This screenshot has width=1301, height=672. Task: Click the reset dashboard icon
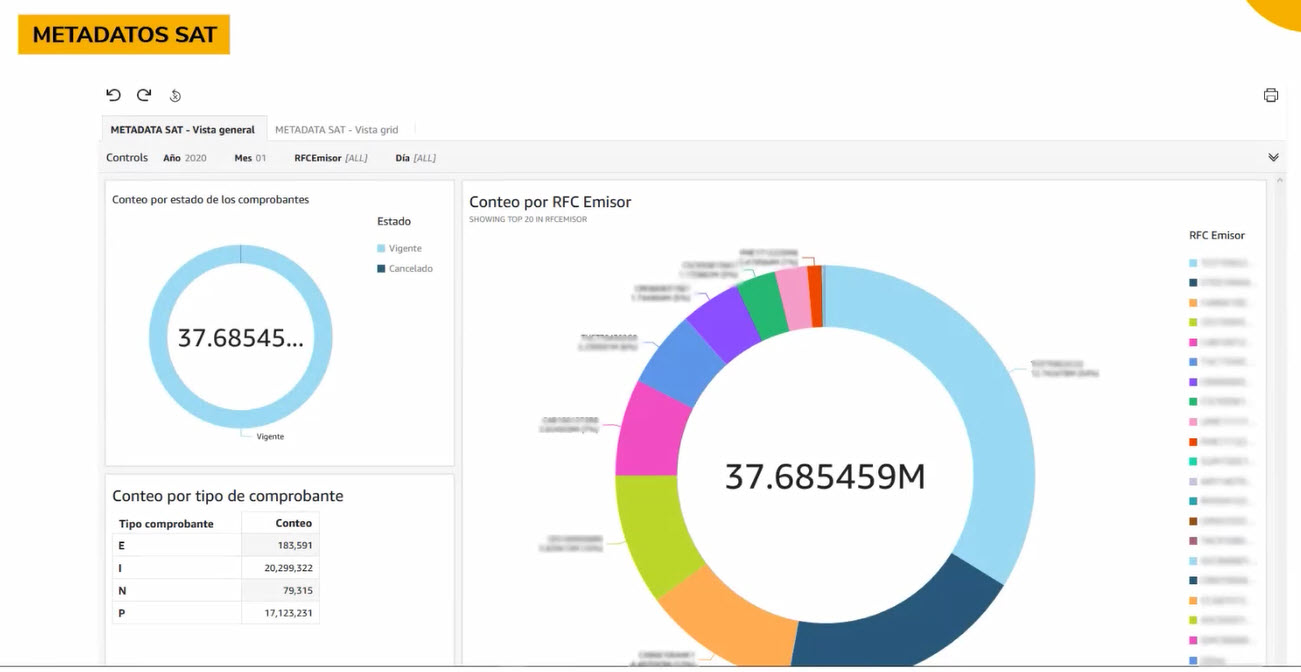tap(175, 96)
